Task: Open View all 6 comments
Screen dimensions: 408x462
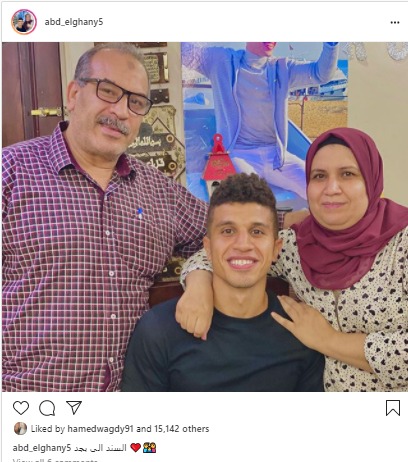Action: 55,460
